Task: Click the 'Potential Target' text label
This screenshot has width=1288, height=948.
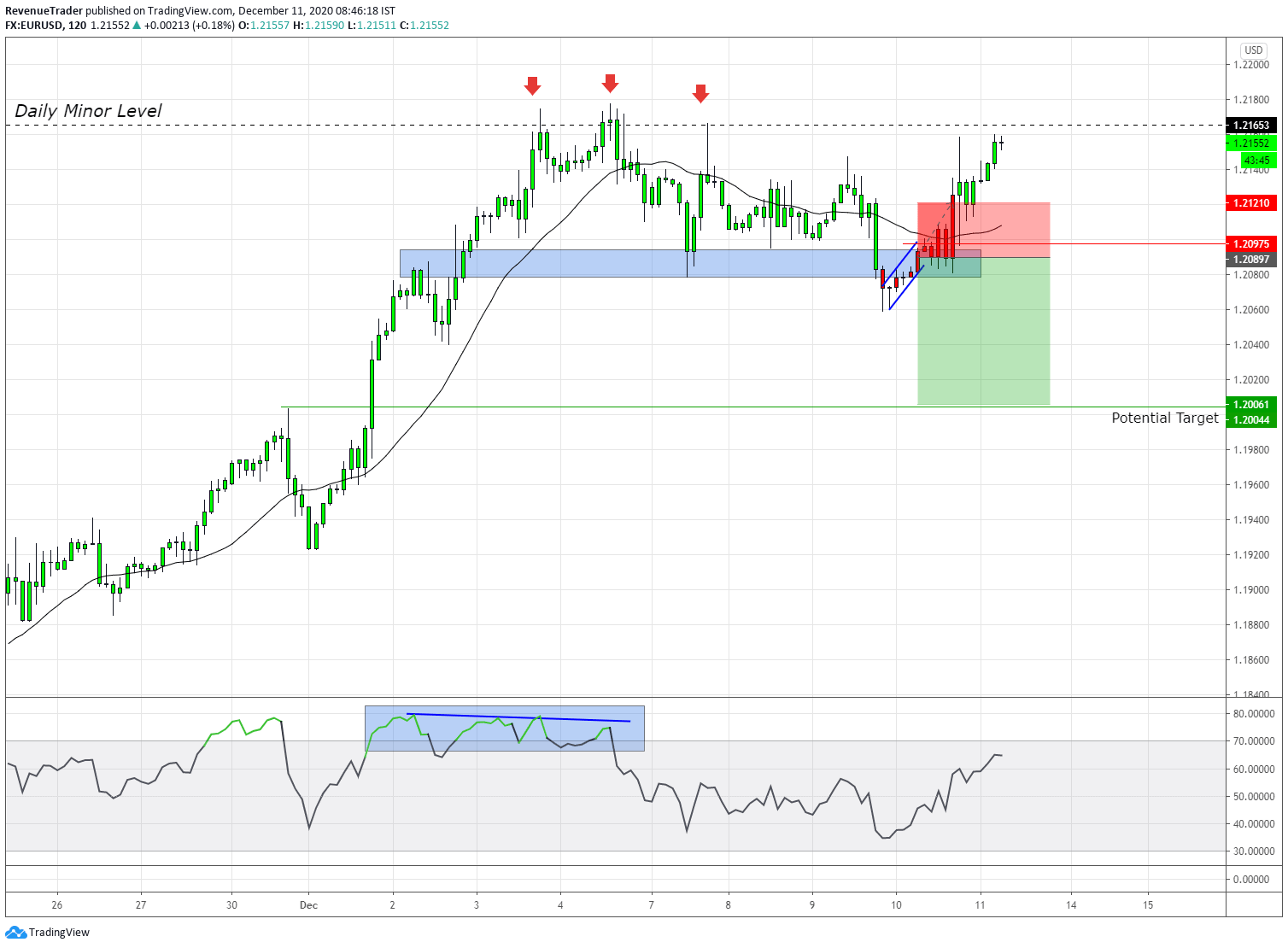Action: click(1164, 418)
